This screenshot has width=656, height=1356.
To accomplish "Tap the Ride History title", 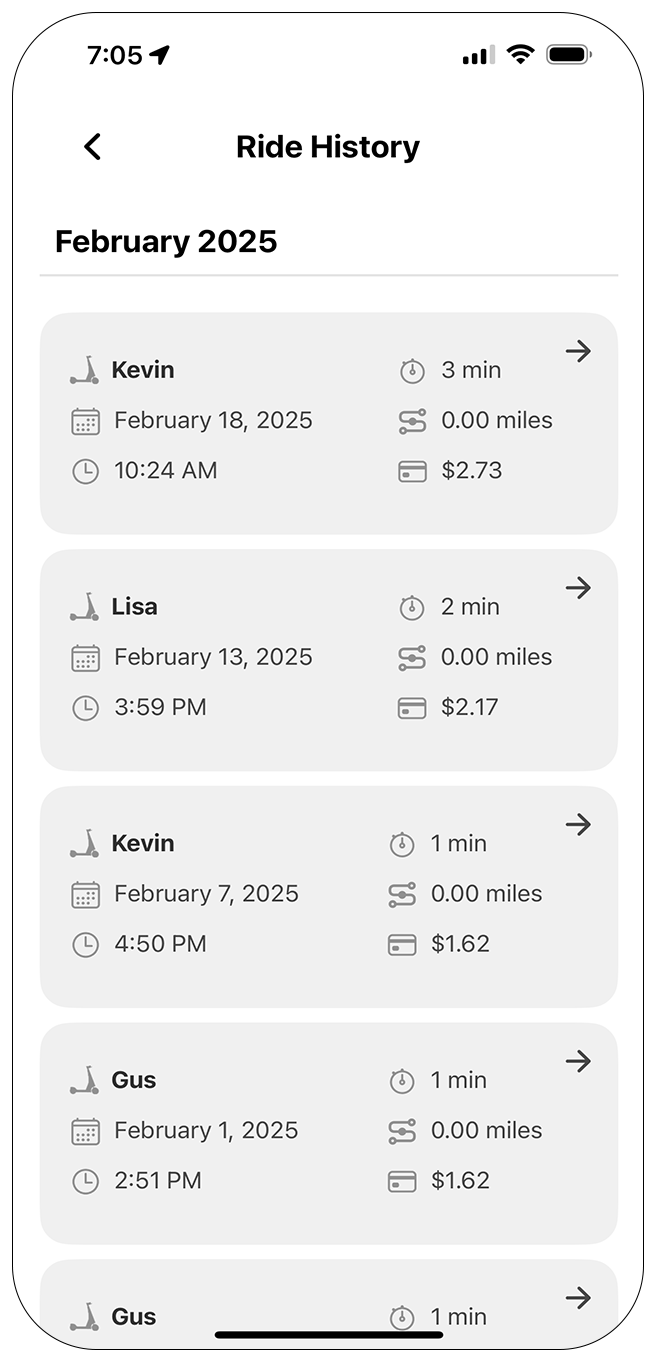I will pos(328,147).
